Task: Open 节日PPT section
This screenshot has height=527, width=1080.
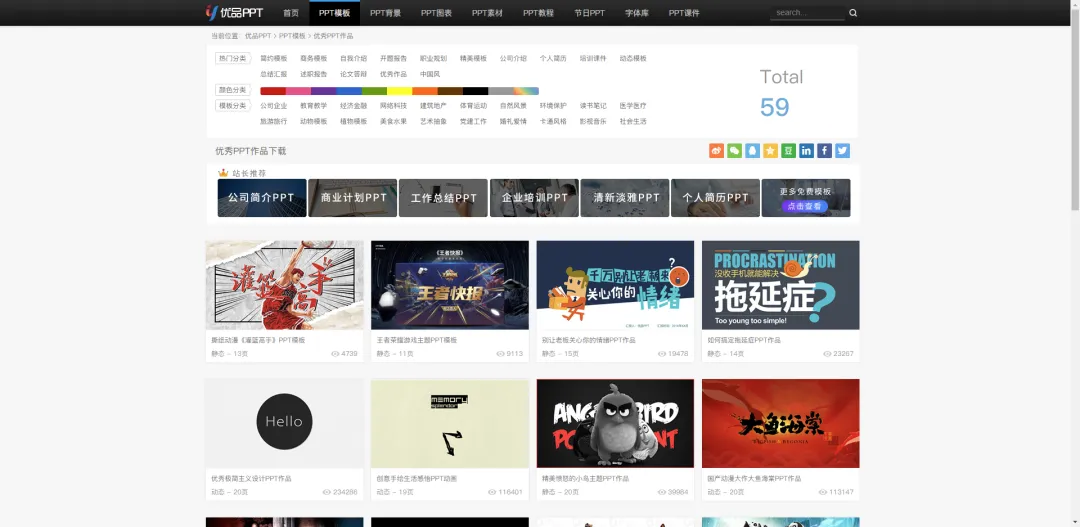Action: pos(589,13)
